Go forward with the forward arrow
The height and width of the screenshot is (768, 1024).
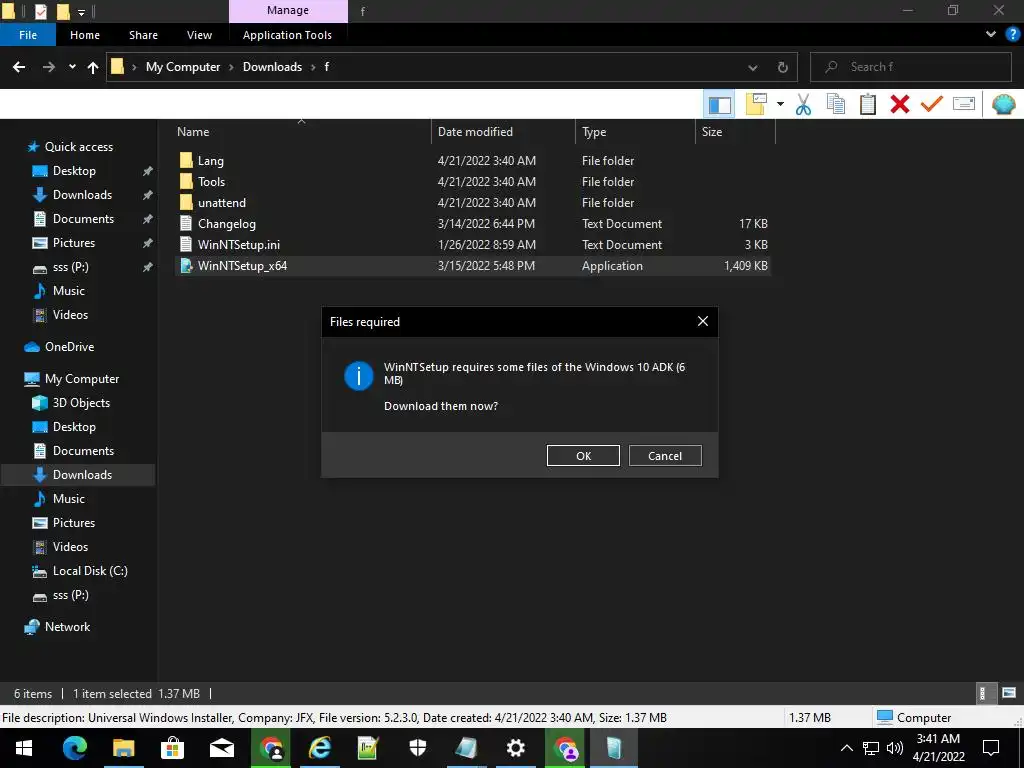pyautogui.click(x=49, y=67)
